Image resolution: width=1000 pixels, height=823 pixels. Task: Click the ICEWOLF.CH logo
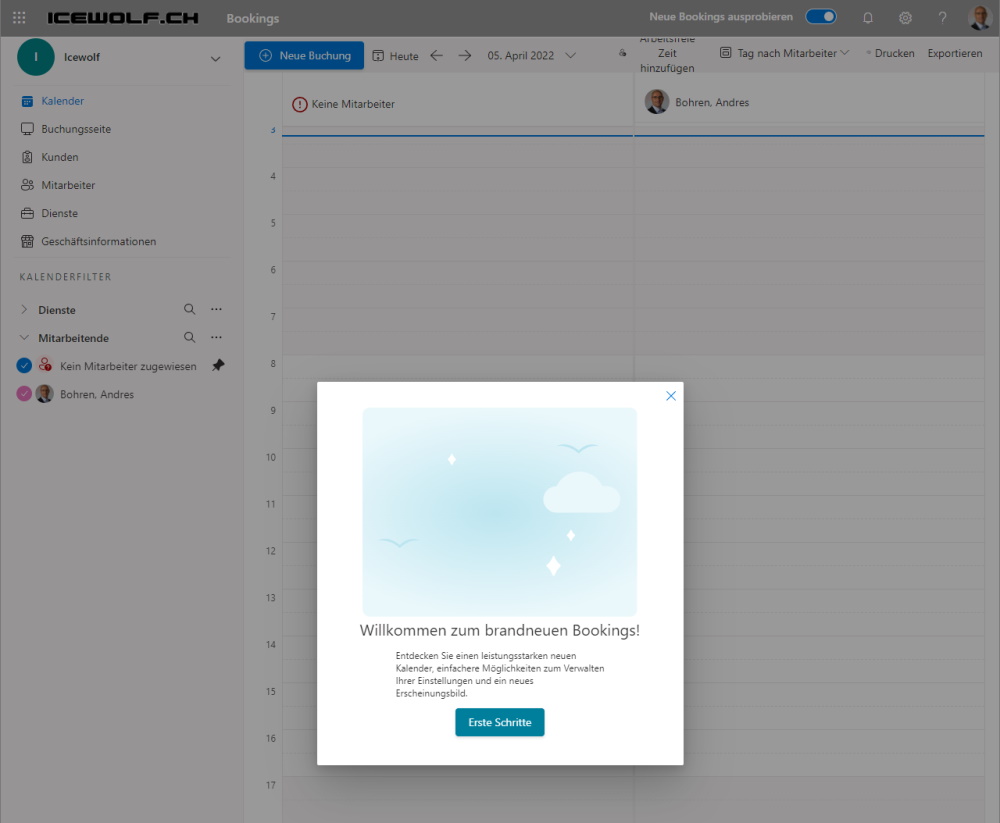[123, 18]
